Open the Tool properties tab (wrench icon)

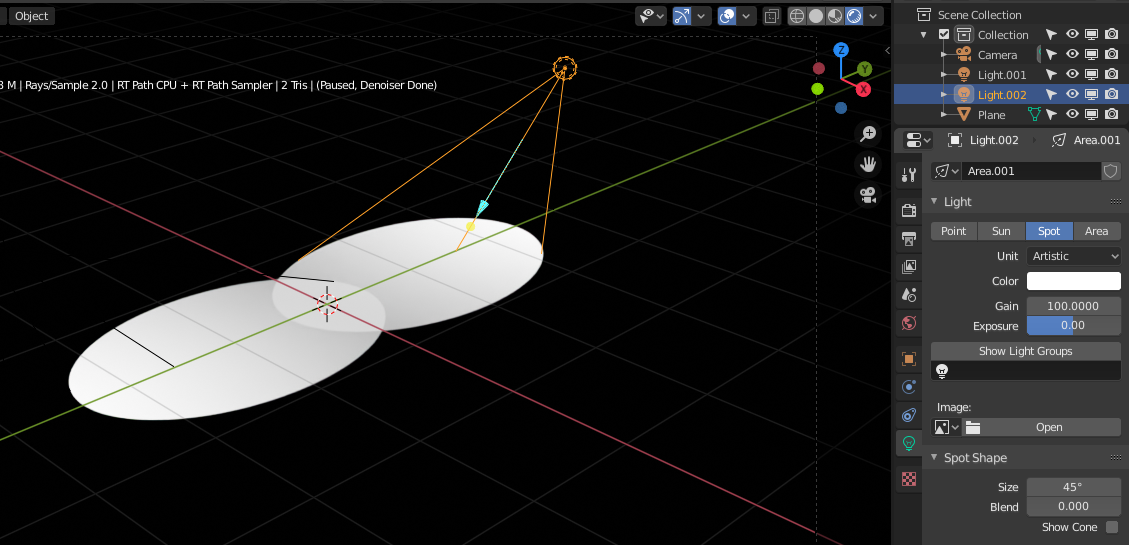[x=908, y=176]
